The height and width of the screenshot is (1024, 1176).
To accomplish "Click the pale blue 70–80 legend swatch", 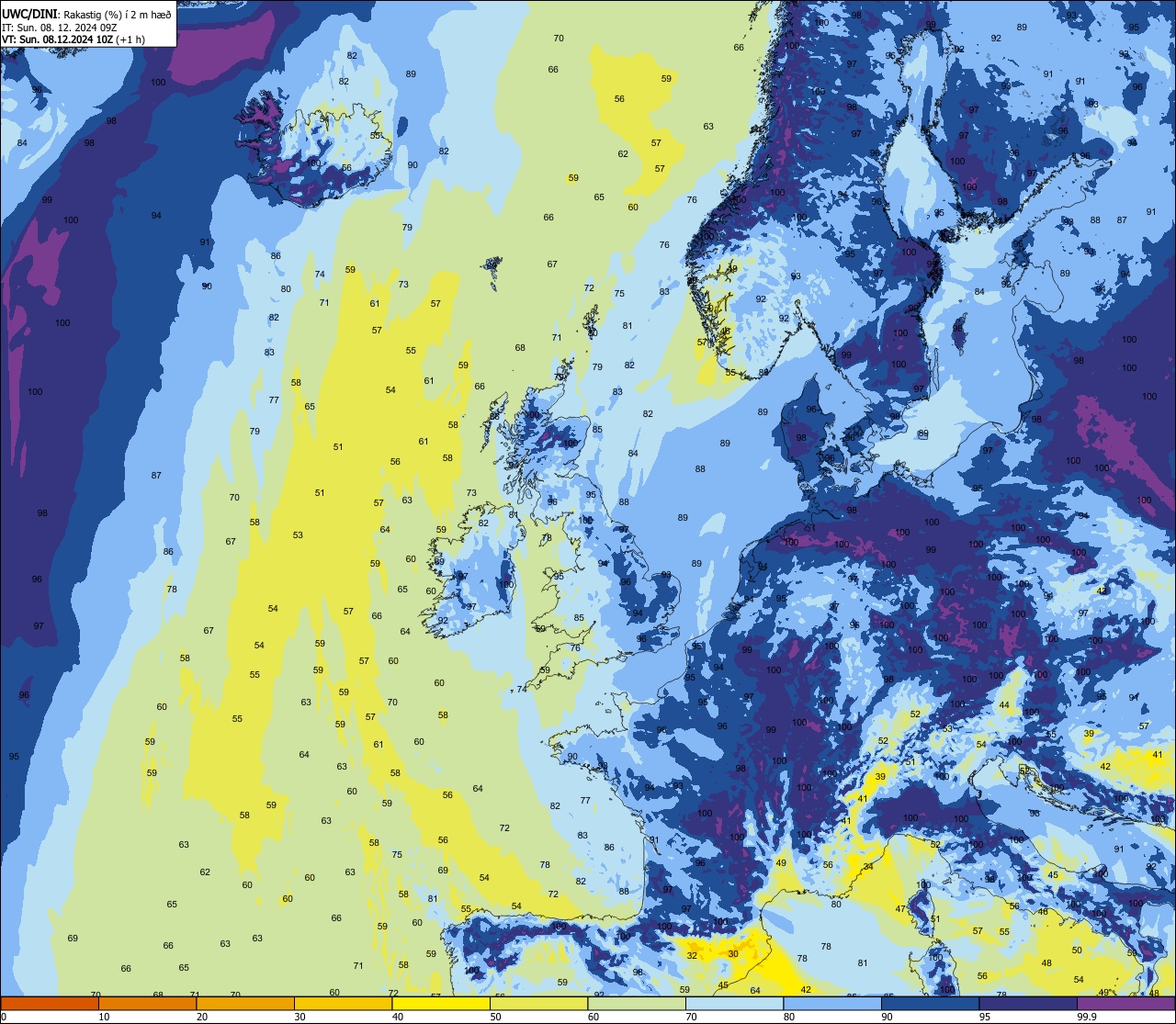I will (734, 1004).
